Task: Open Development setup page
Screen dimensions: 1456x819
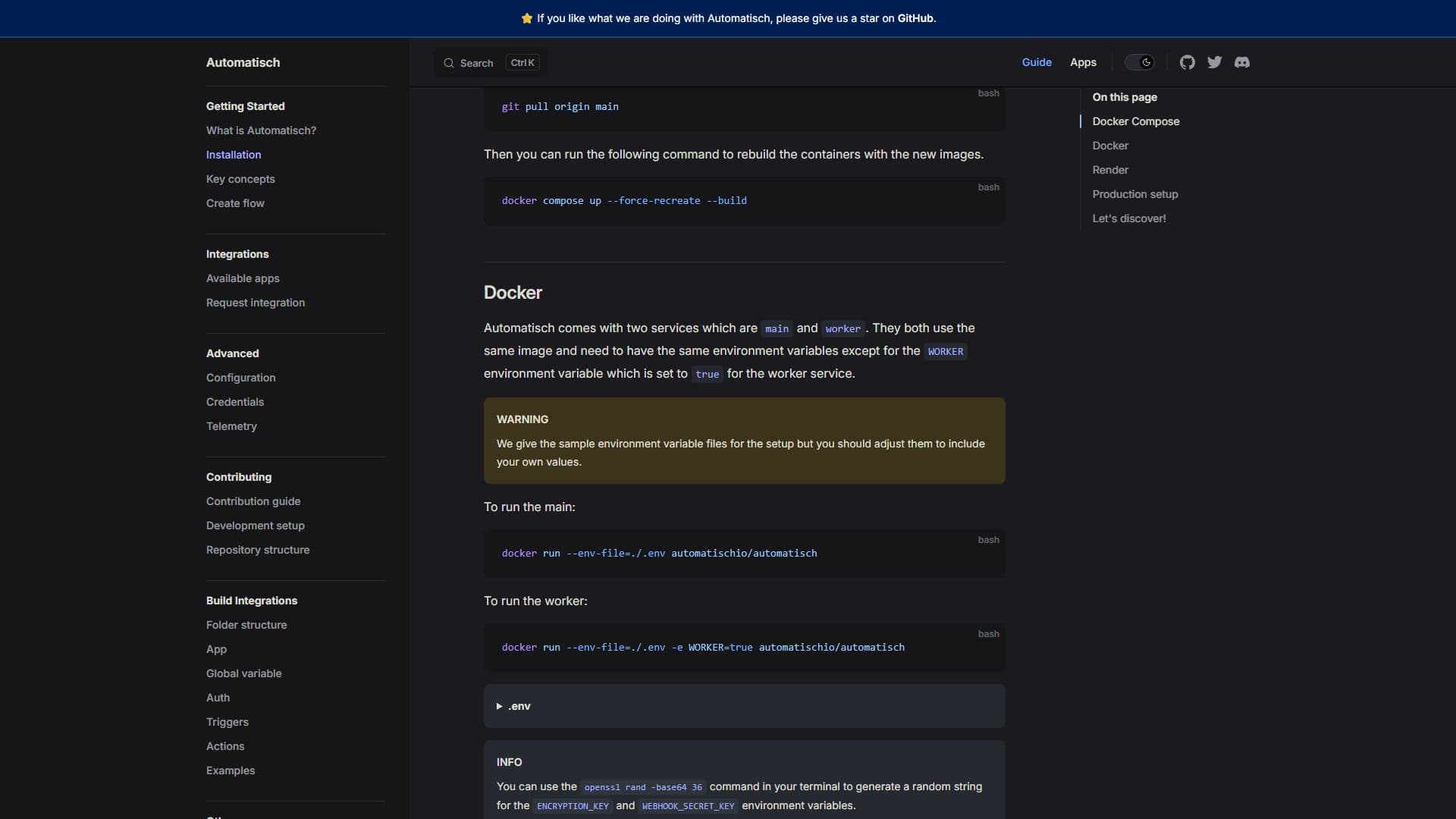Action: point(256,526)
